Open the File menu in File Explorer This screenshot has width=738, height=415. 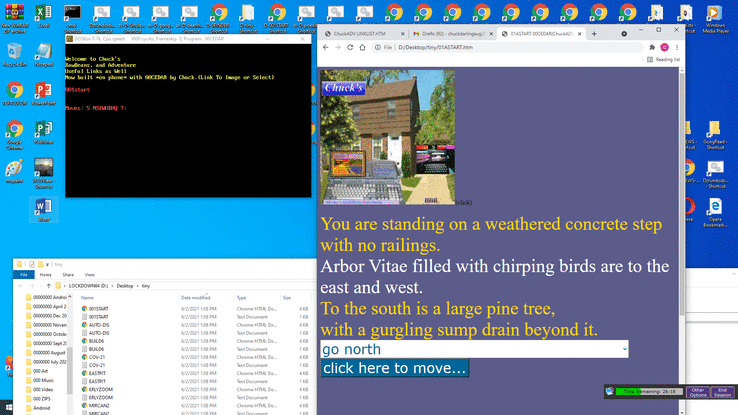click(x=24, y=274)
